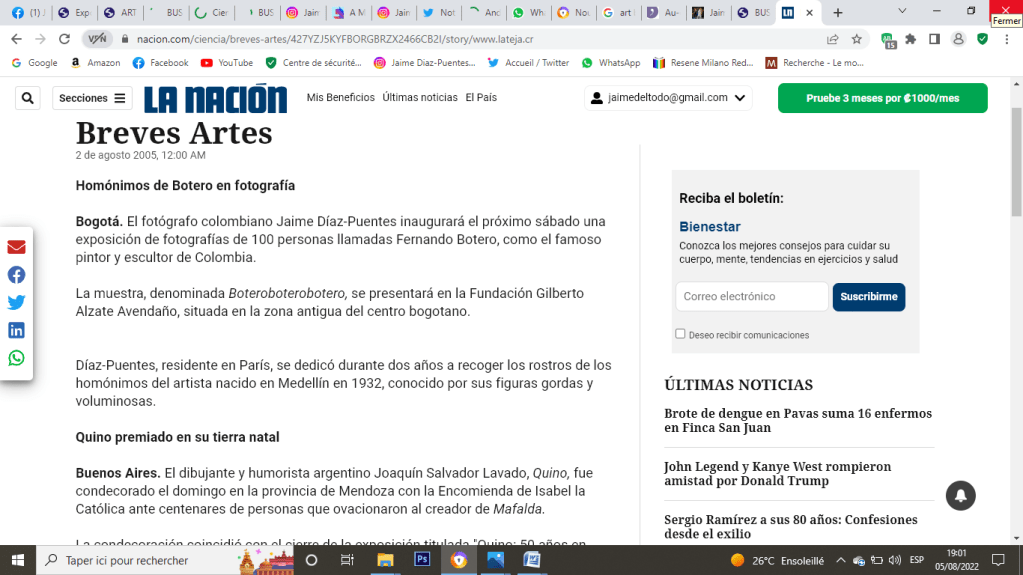Viewport: 1023px width, 575px height.
Task: Click the search magnifier icon on La Nación
Action: 28,98
